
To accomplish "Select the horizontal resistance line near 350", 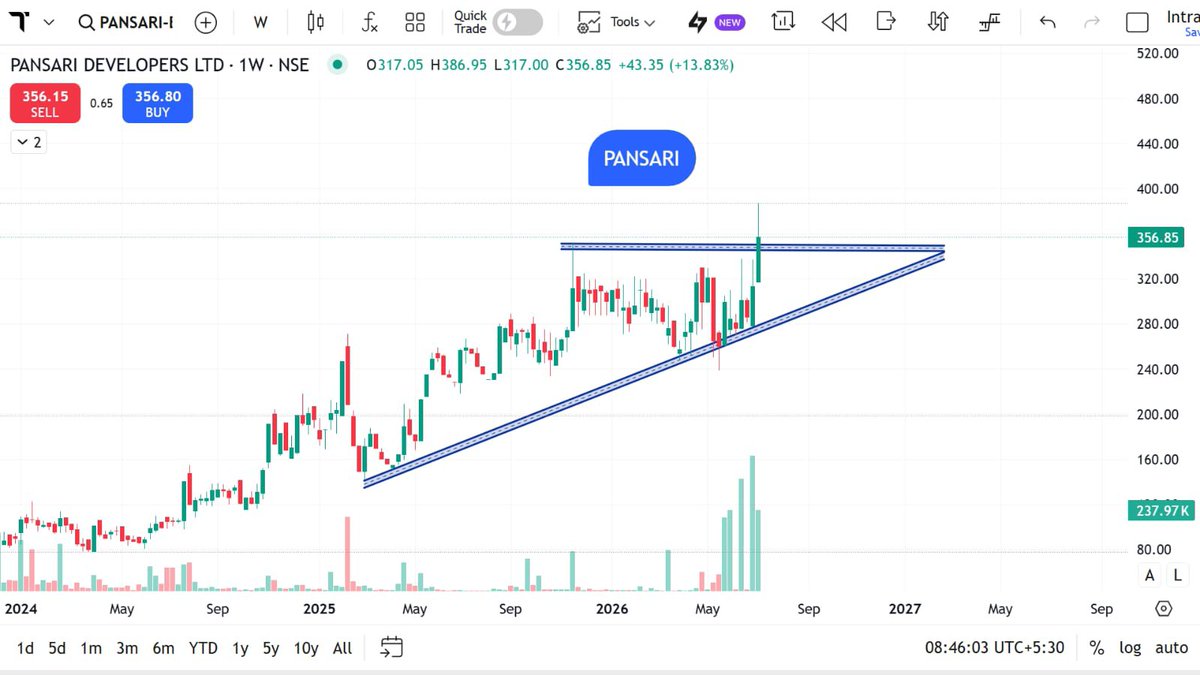I will tap(752, 246).
